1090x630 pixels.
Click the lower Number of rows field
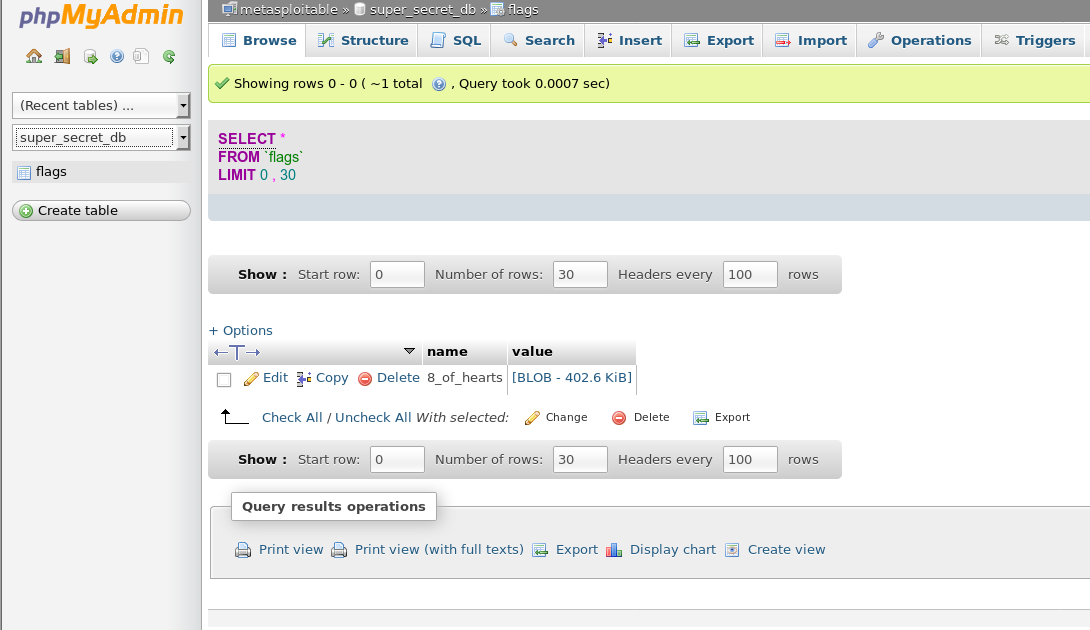580,460
